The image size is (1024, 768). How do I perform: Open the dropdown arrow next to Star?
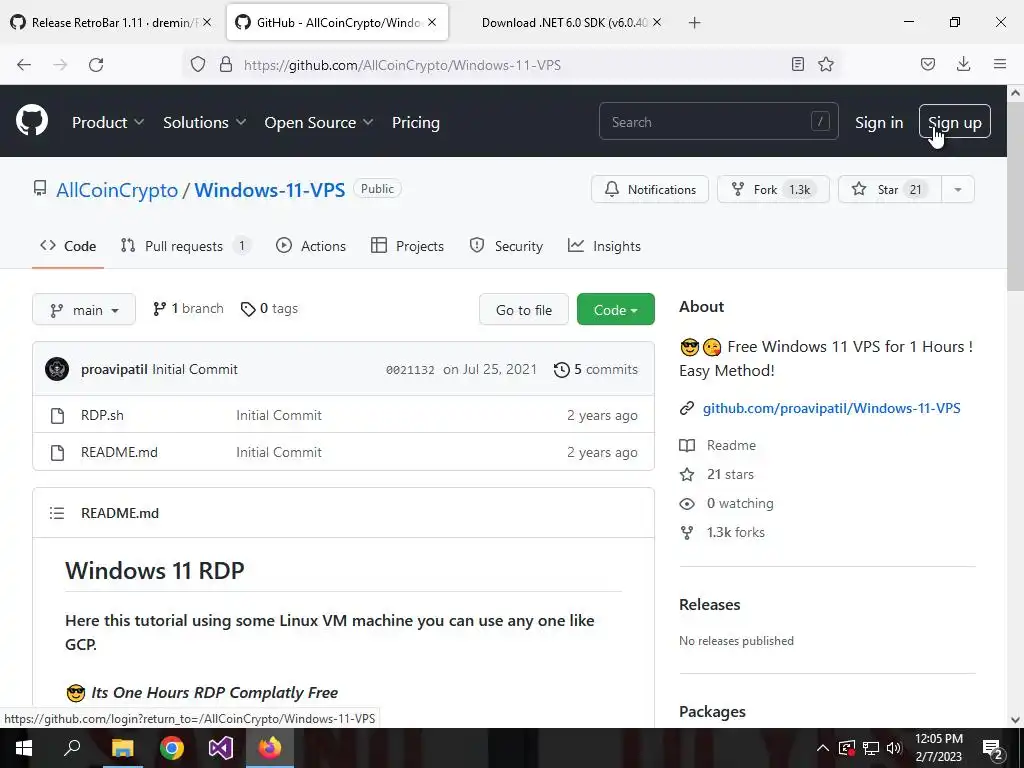tap(958, 189)
